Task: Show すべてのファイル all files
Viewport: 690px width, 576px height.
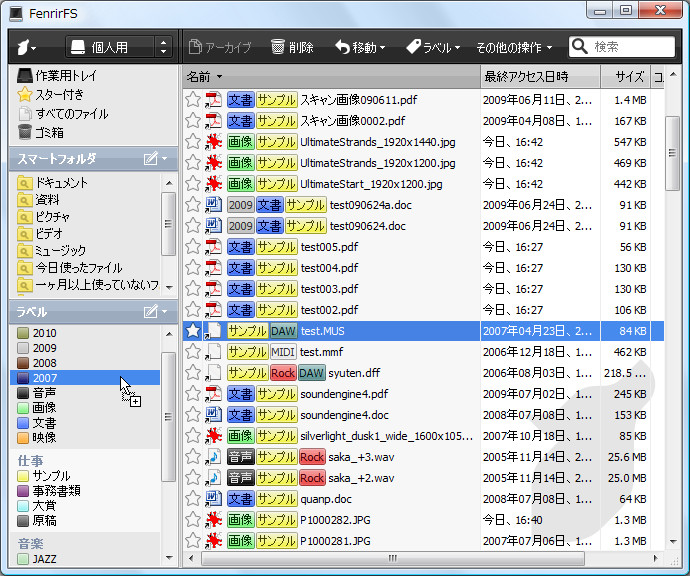Action: pos(63,114)
